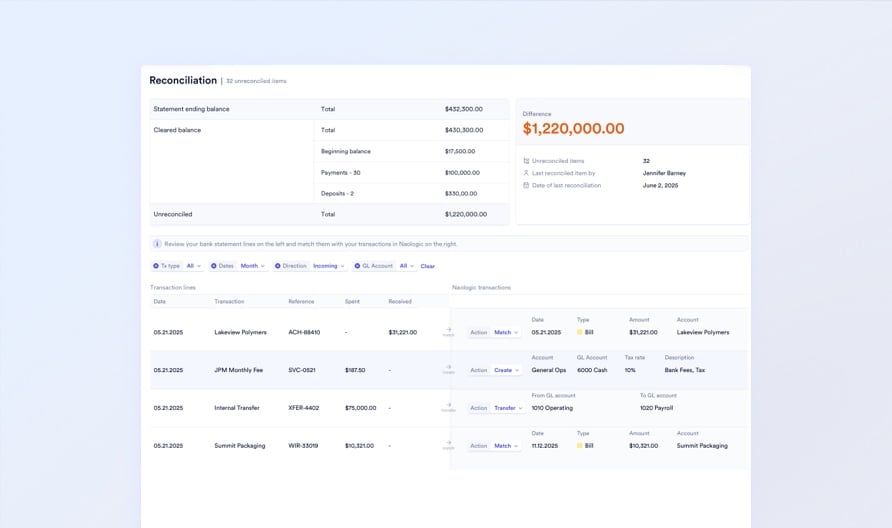Click the Reference column header
The width and height of the screenshot is (892, 528).
point(301,302)
